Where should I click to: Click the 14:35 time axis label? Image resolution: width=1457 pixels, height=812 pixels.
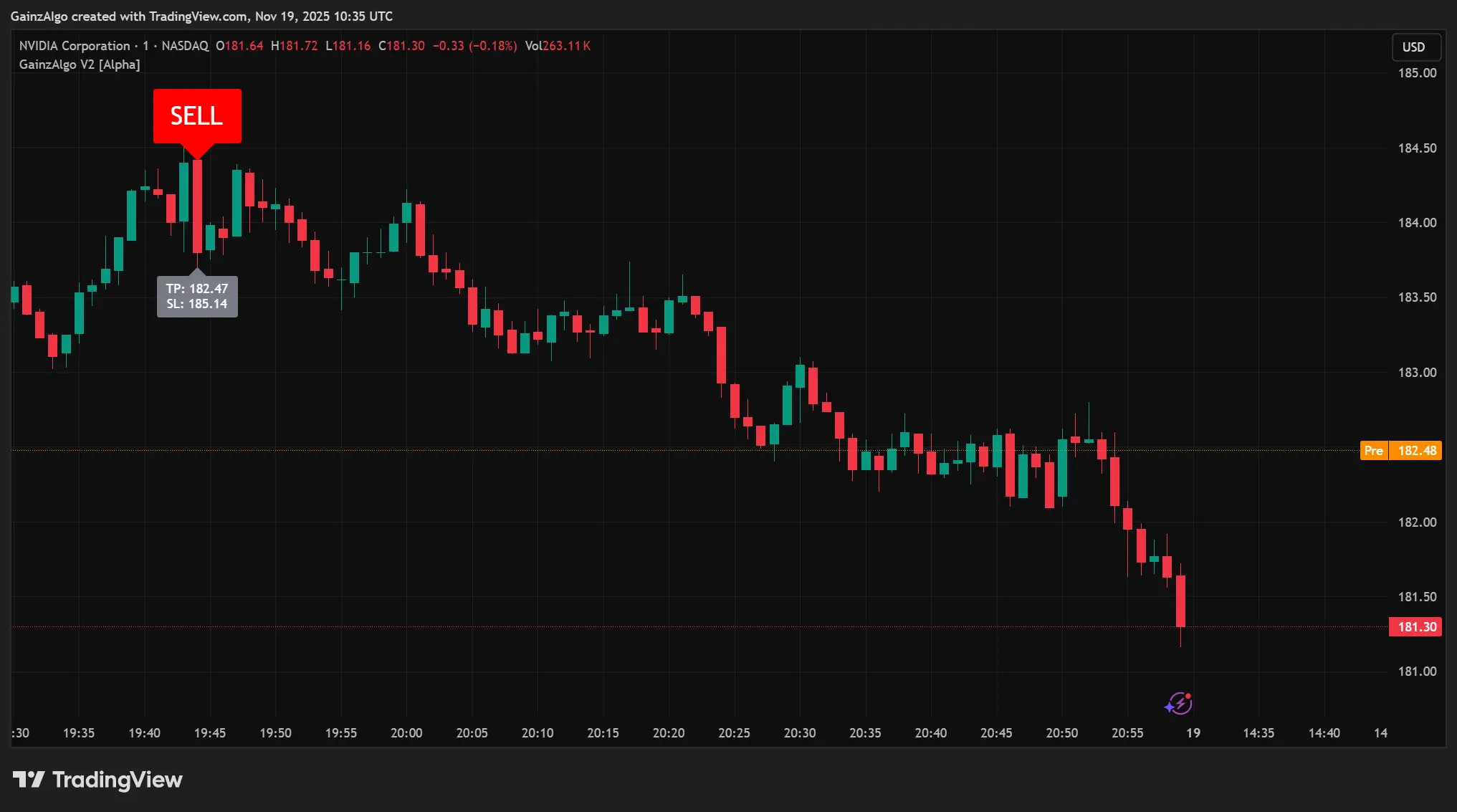click(1258, 733)
